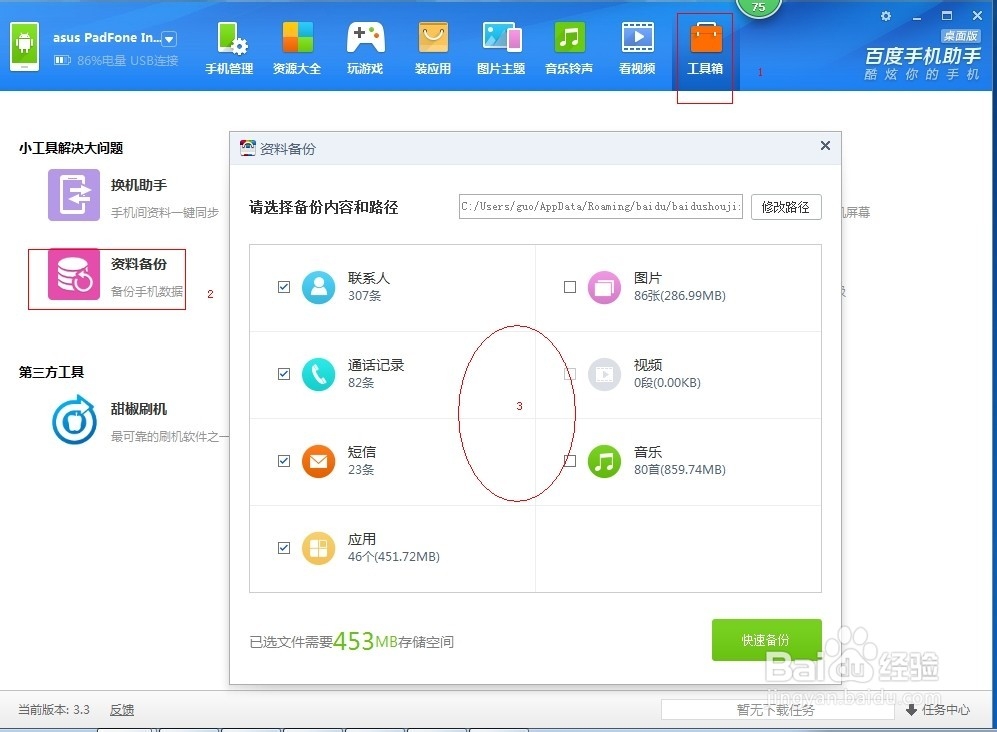997x732 pixels.
Task: Click the 当前版本: 3.3 version text
Action: coord(54,710)
